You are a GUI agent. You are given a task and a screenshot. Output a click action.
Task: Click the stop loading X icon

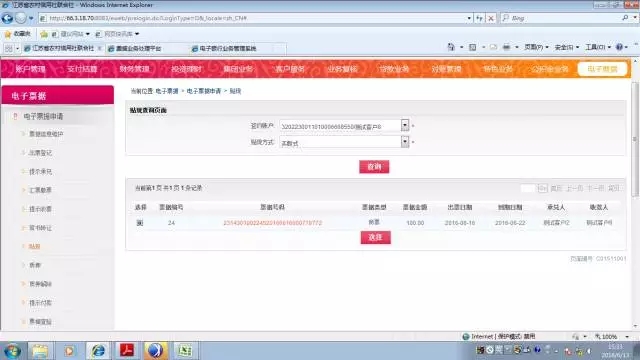(x=491, y=18)
